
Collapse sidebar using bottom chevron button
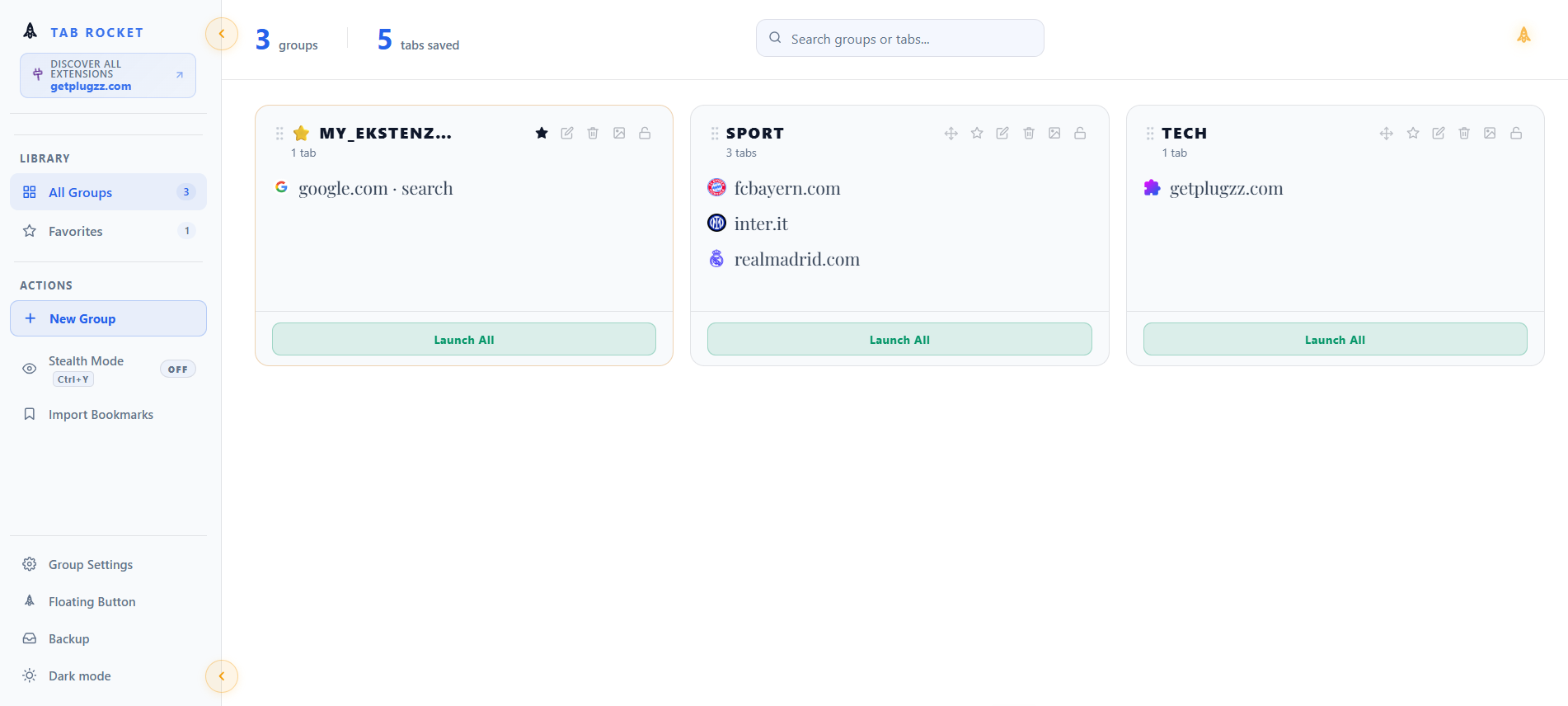coord(222,676)
